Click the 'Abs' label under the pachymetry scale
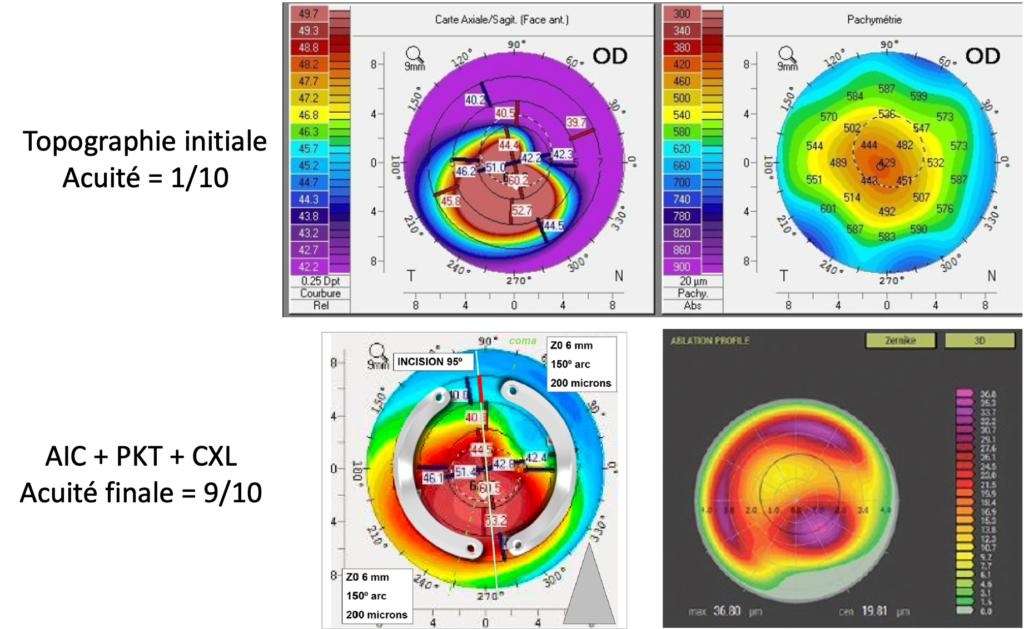The image size is (1024, 629). pyautogui.click(x=692, y=305)
